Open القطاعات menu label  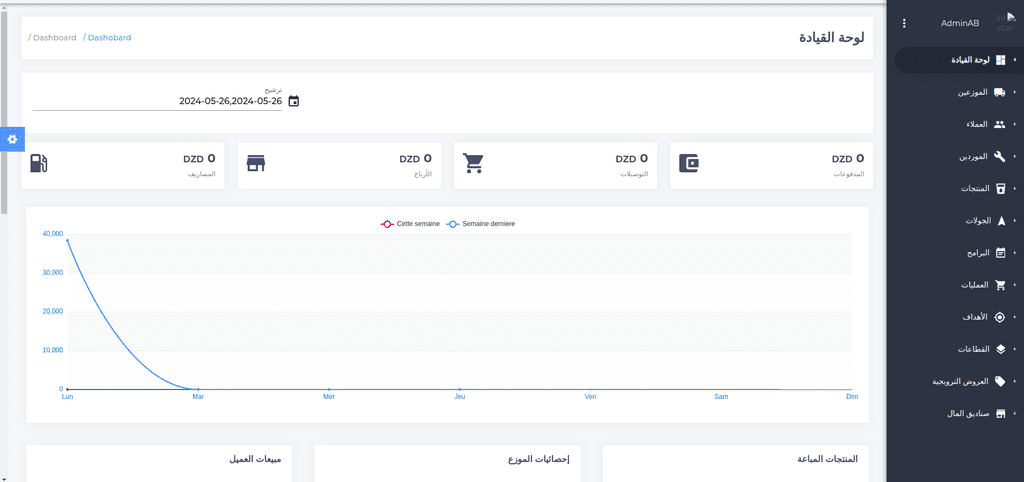973,349
